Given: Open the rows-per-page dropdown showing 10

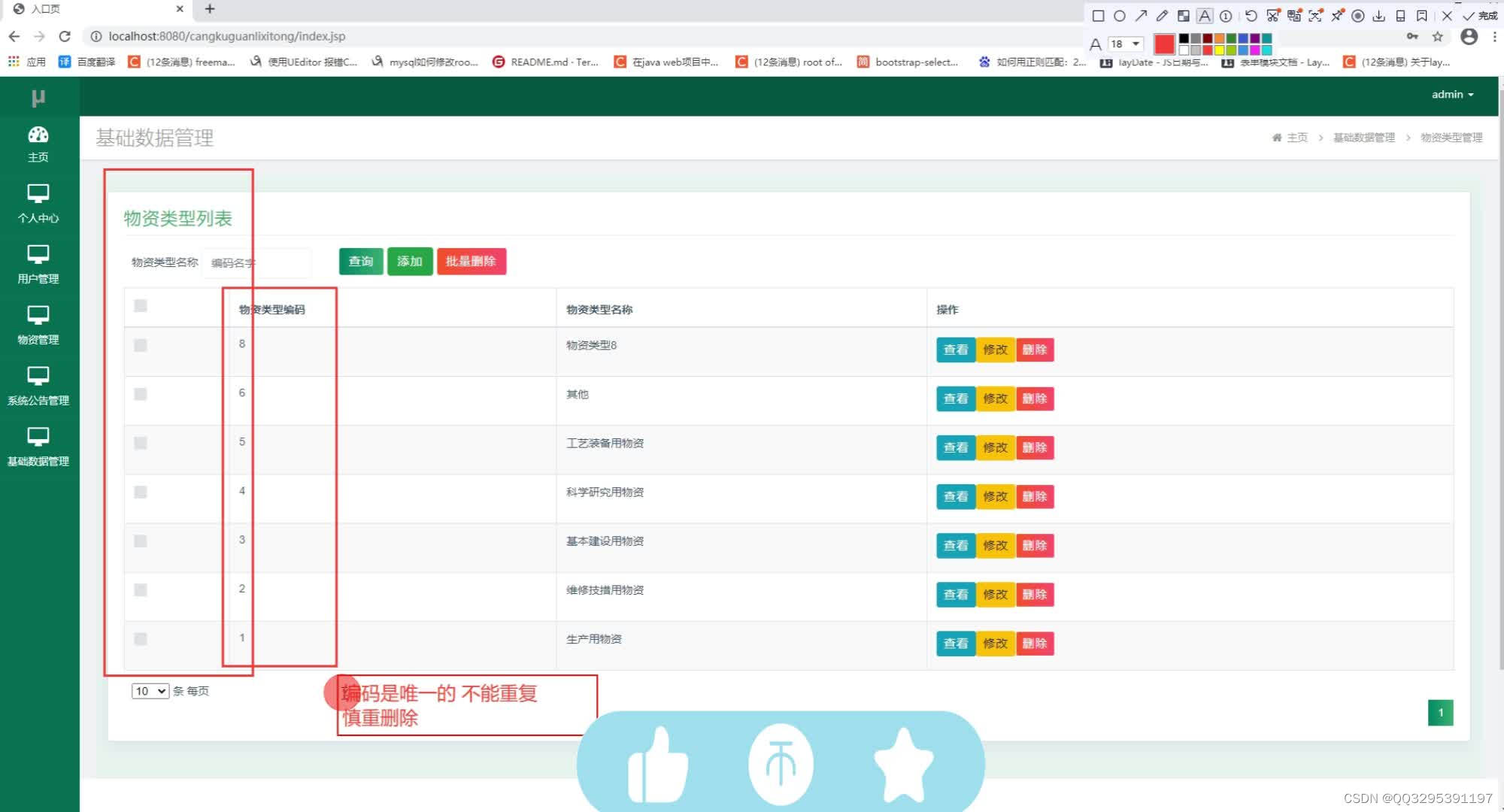Looking at the screenshot, I should coord(150,691).
